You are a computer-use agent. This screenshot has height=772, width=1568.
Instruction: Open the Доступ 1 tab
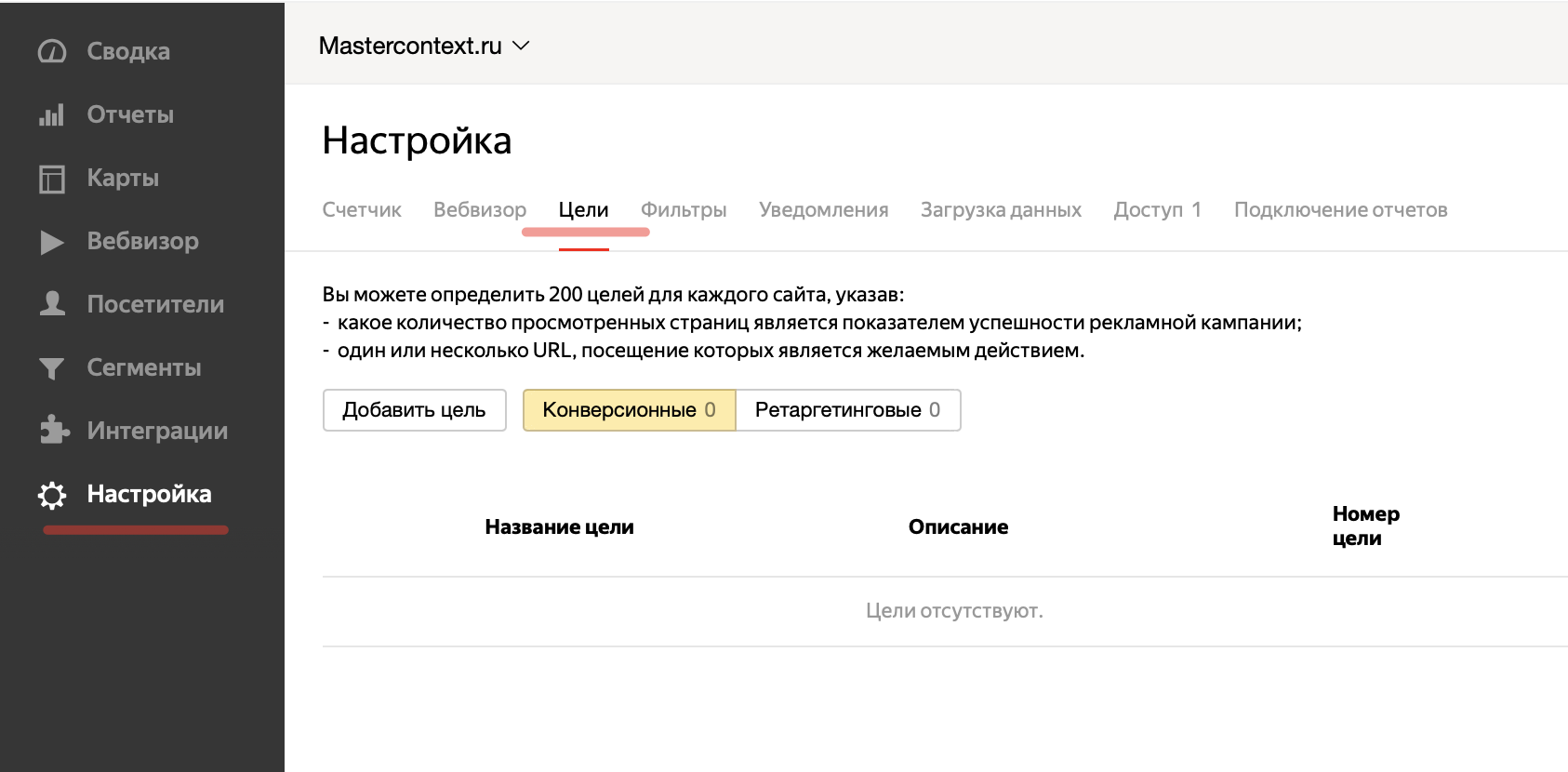[1158, 210]
